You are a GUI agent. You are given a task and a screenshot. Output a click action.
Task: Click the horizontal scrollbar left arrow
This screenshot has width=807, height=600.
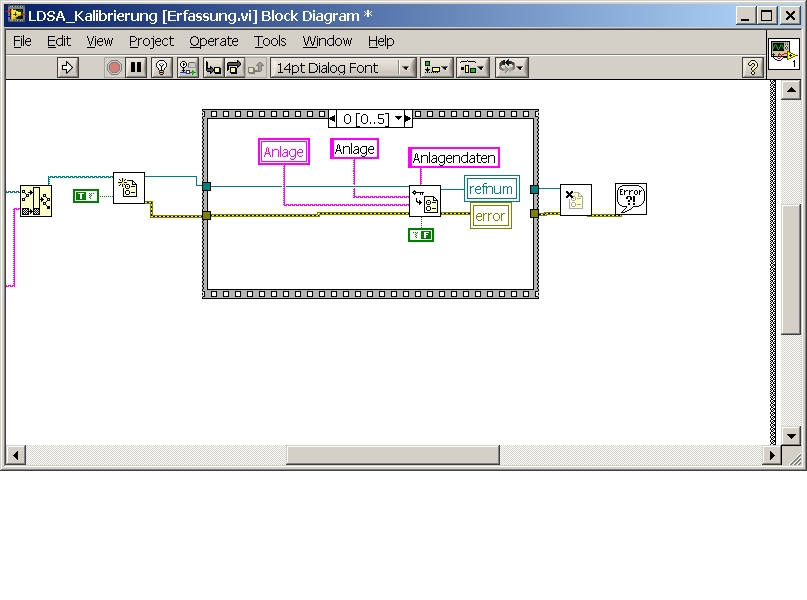coord(16,455)
